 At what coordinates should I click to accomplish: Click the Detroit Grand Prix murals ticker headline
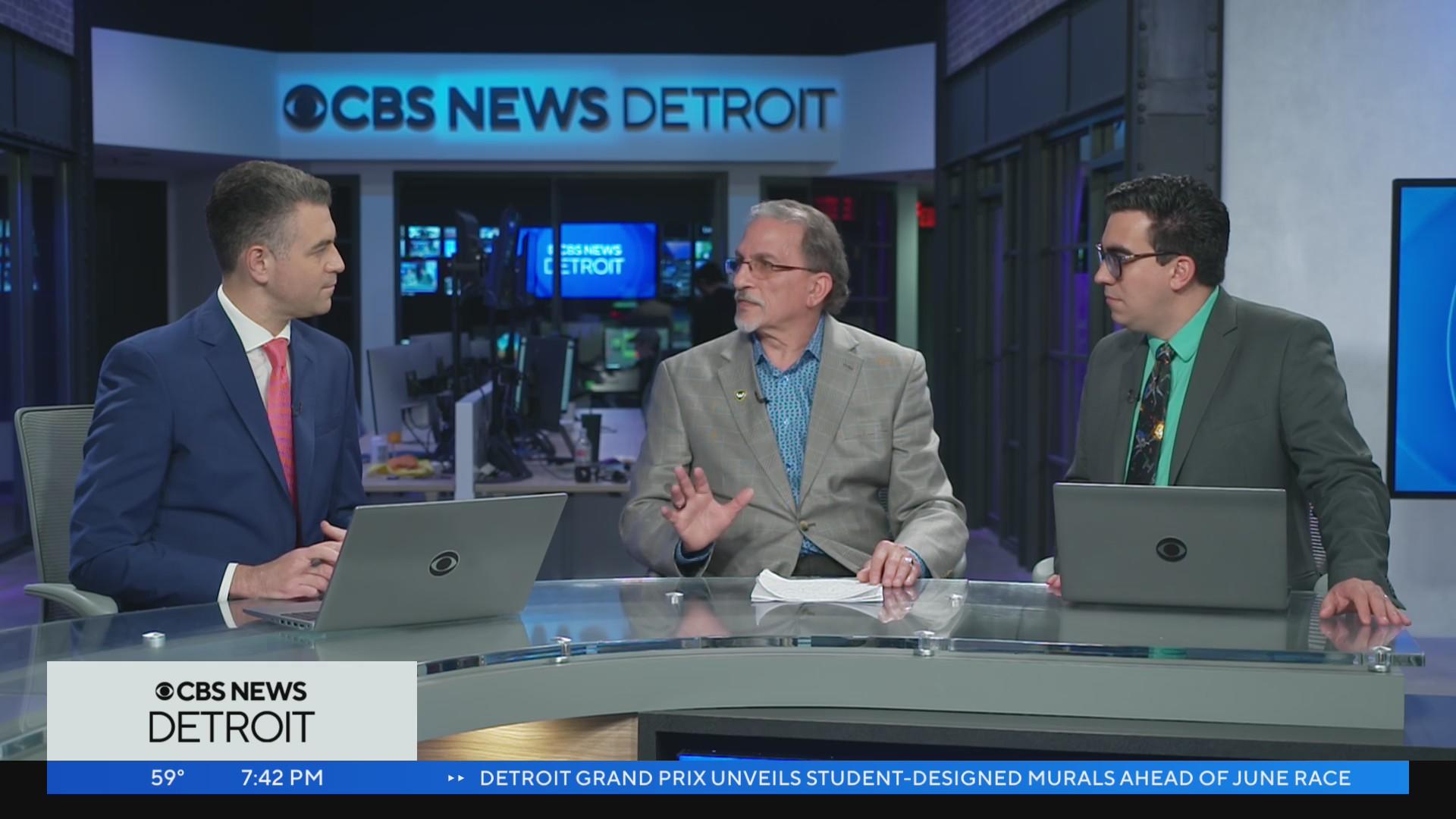point(915,778)
